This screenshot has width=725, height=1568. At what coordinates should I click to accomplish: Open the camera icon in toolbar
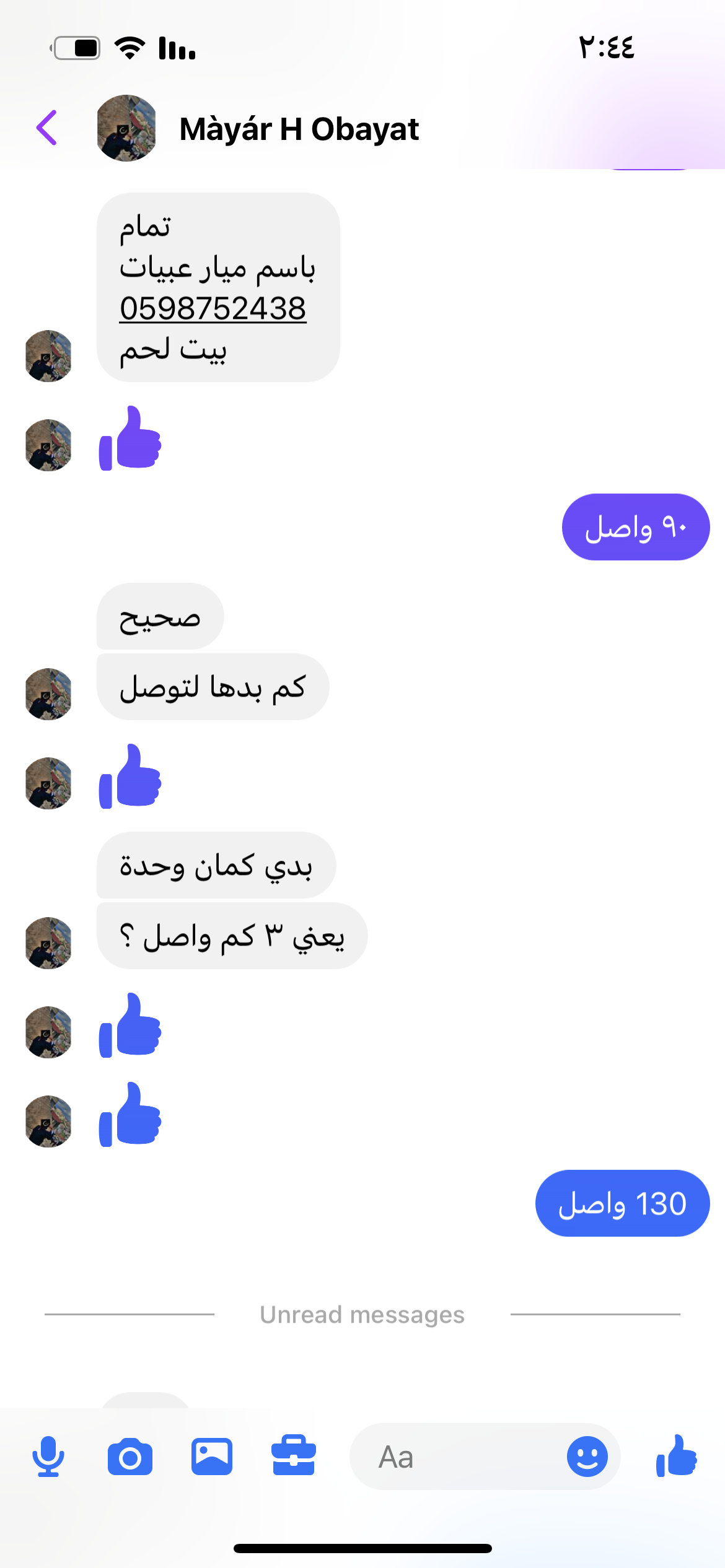[130, 1457]
